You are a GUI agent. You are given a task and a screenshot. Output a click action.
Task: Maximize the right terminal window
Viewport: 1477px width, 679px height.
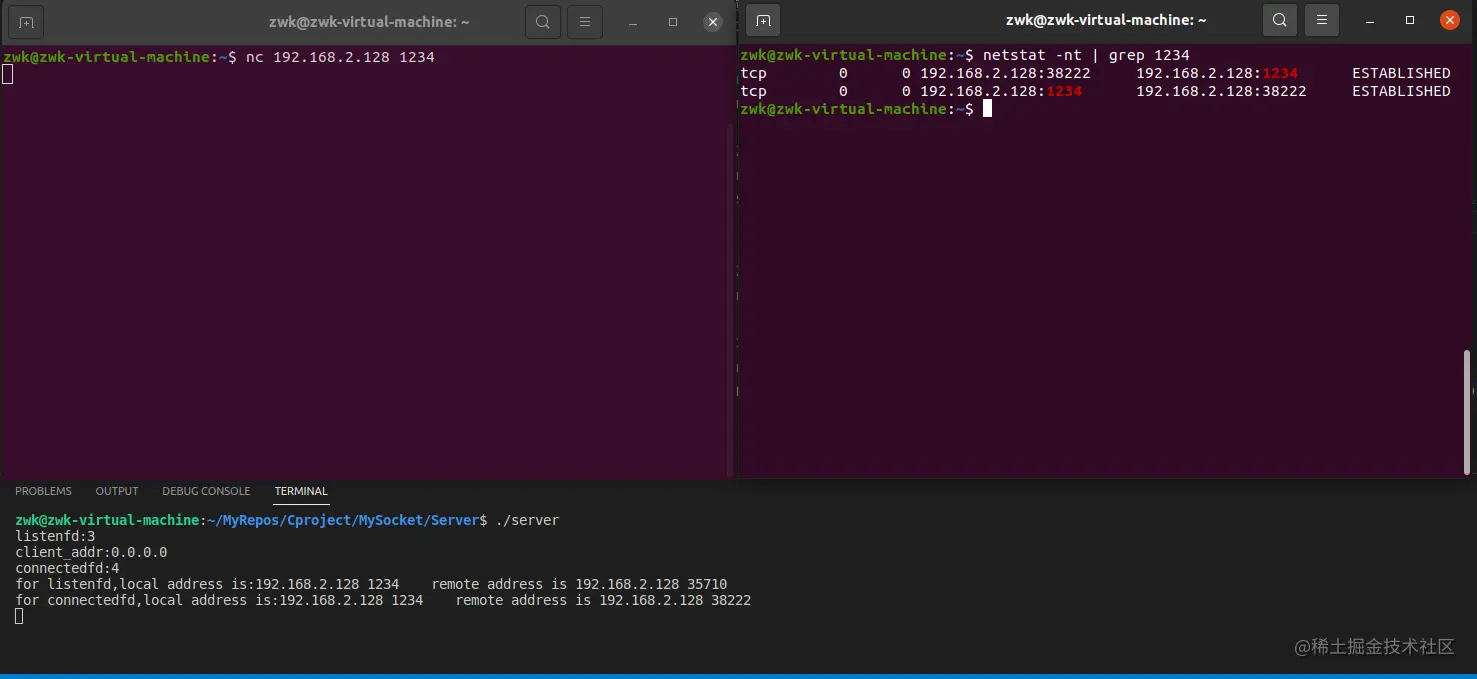coord(1410,20)
